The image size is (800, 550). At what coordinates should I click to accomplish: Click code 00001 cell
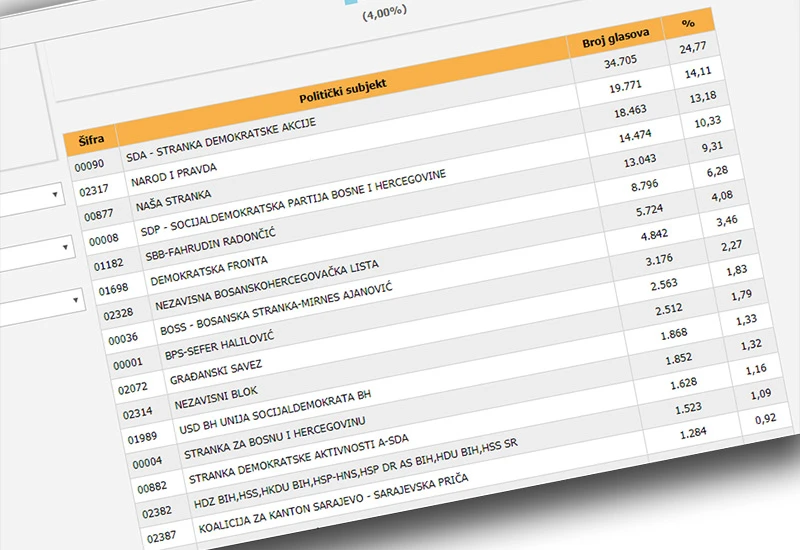(x=128, y=363)
